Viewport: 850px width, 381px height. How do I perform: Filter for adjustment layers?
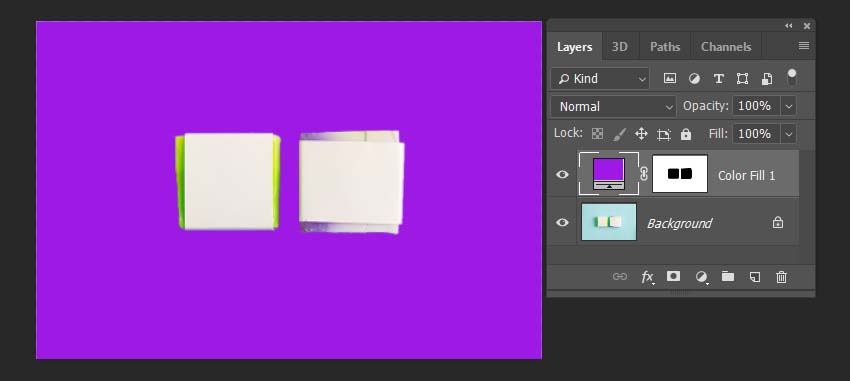(x=694, y=79)
